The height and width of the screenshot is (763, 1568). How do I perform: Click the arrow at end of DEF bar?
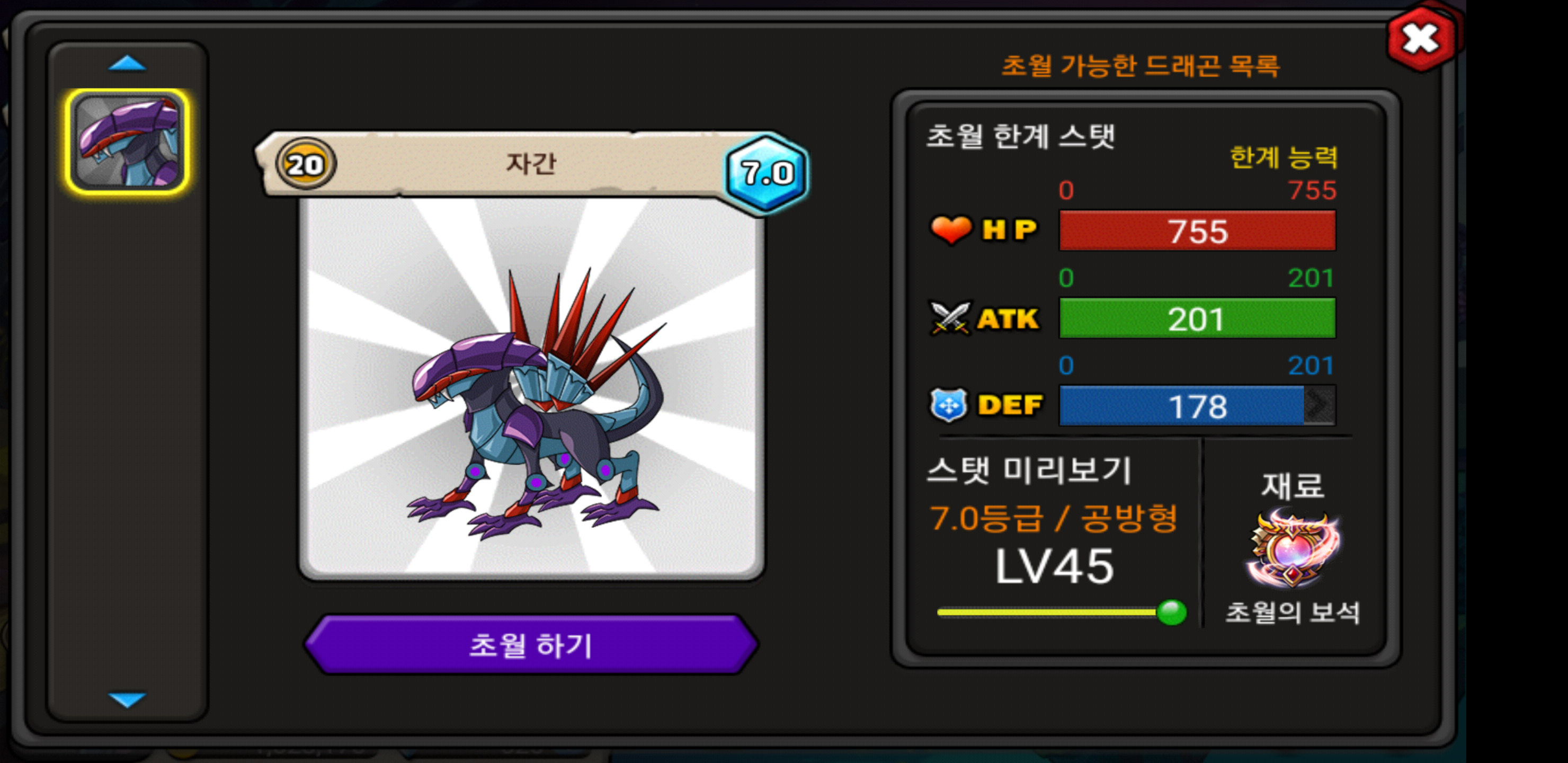coord(1320,405)
